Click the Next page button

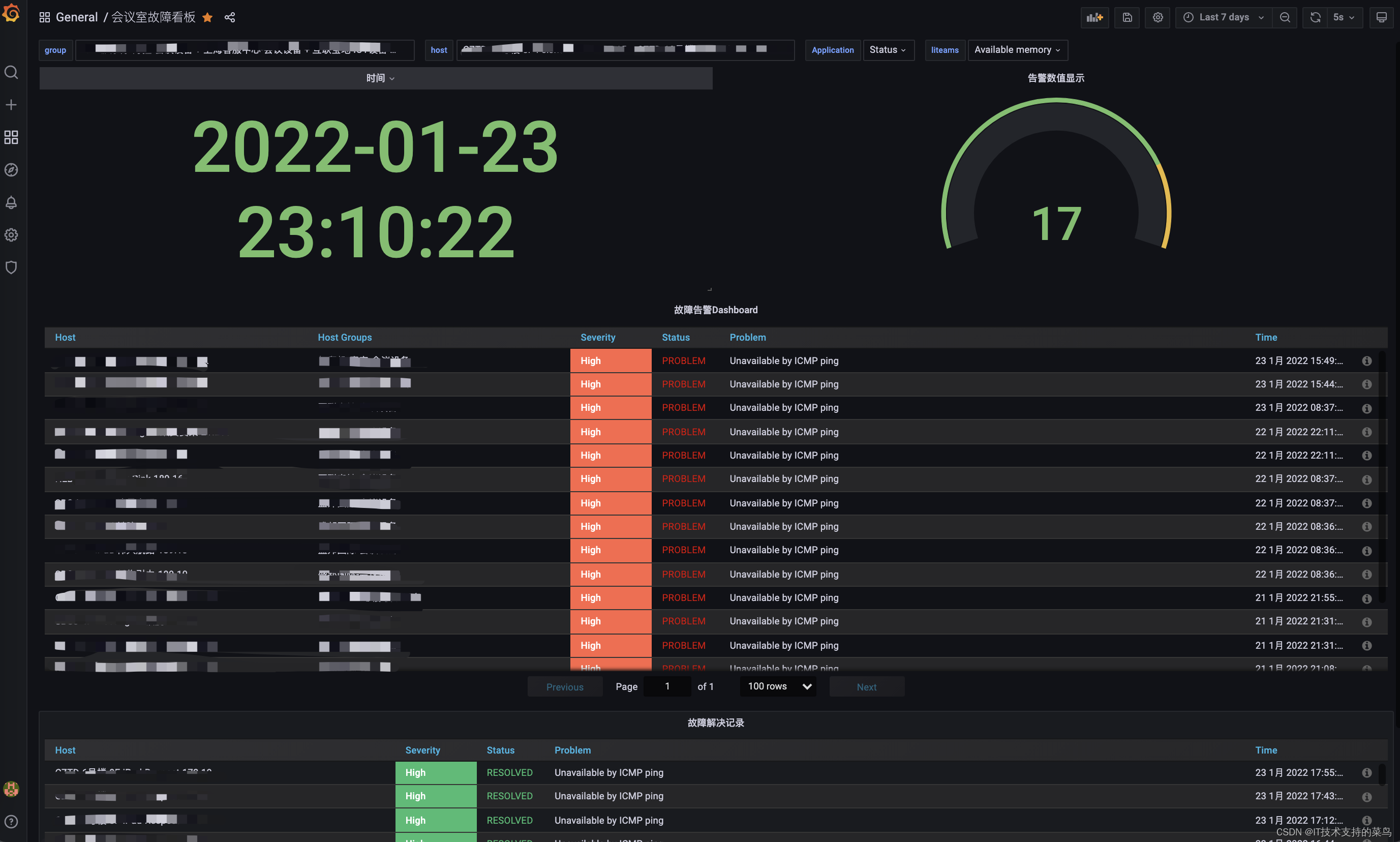(866, 686)
